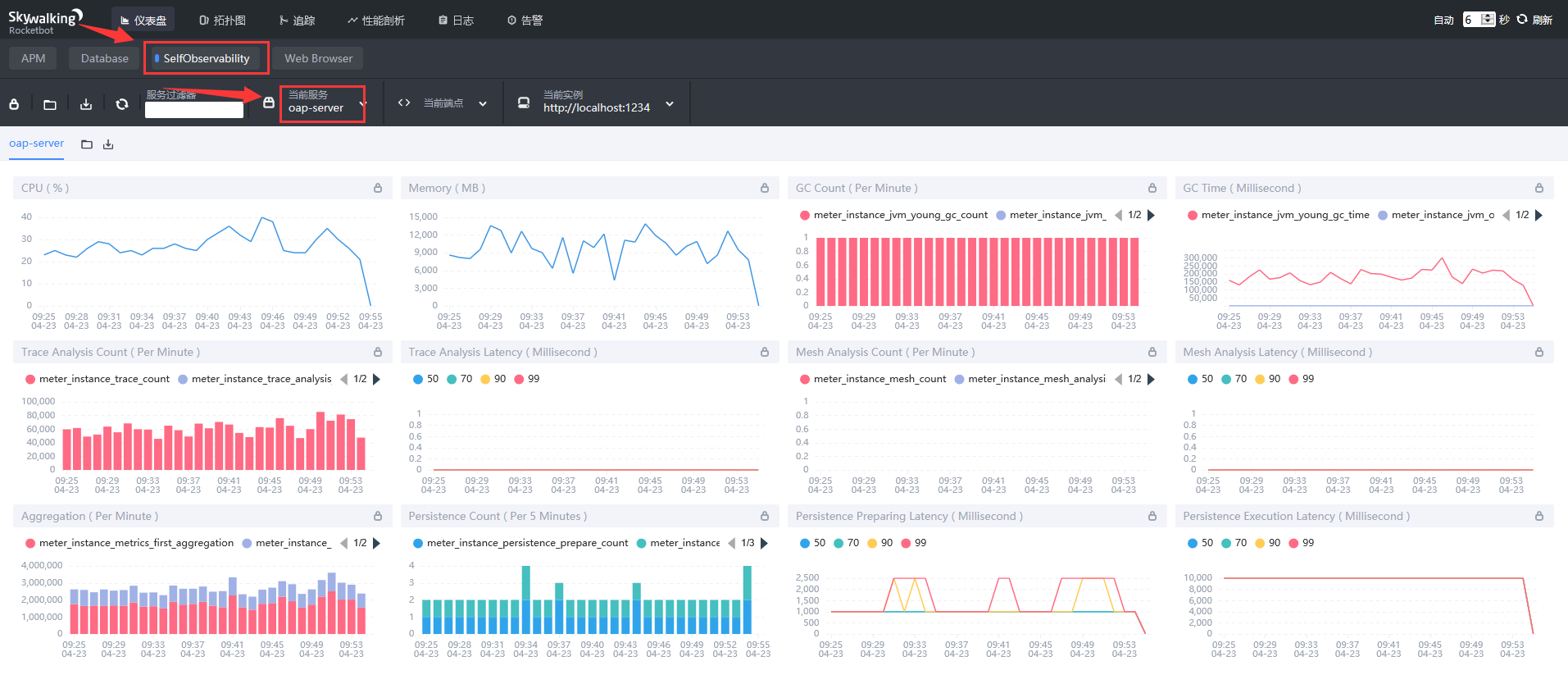Toggle meter_instance_jvm_young_gc_count legend in GC Count
This screenshot has height=684, width=1568.
(899, 215)
